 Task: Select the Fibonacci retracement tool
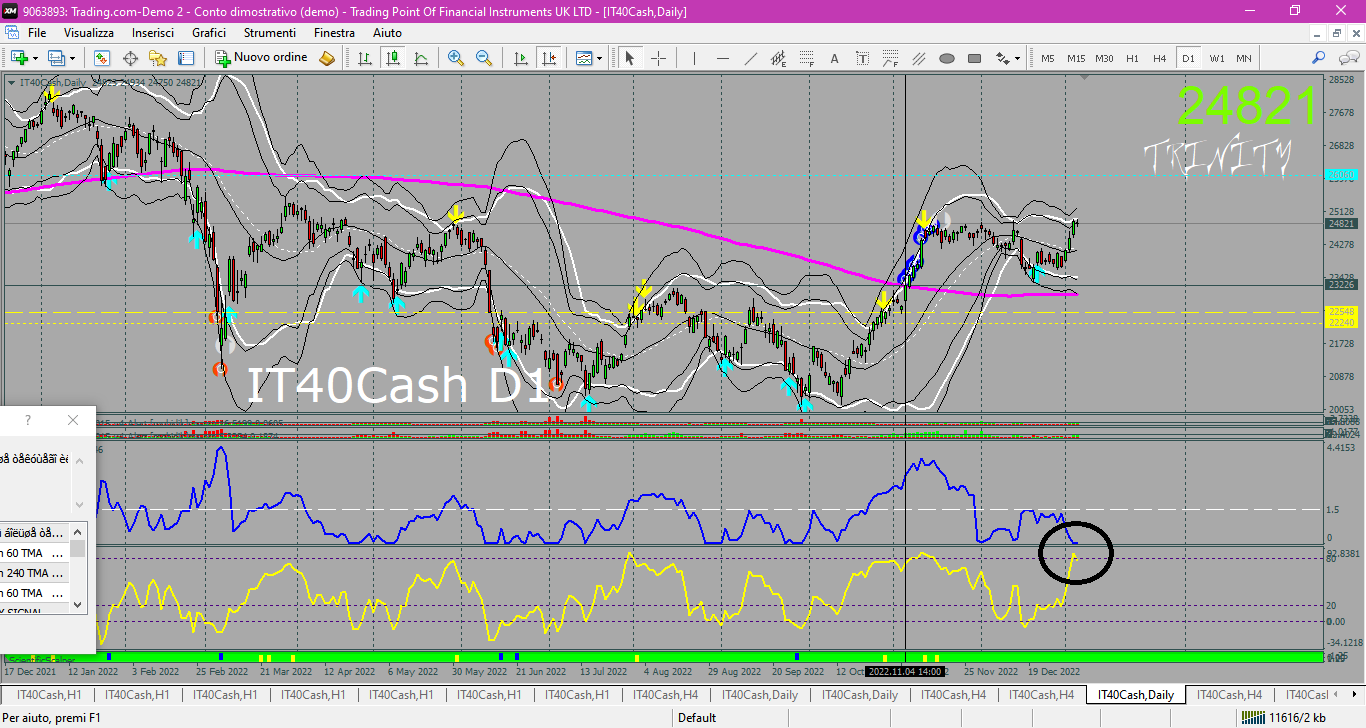point(807,58)
